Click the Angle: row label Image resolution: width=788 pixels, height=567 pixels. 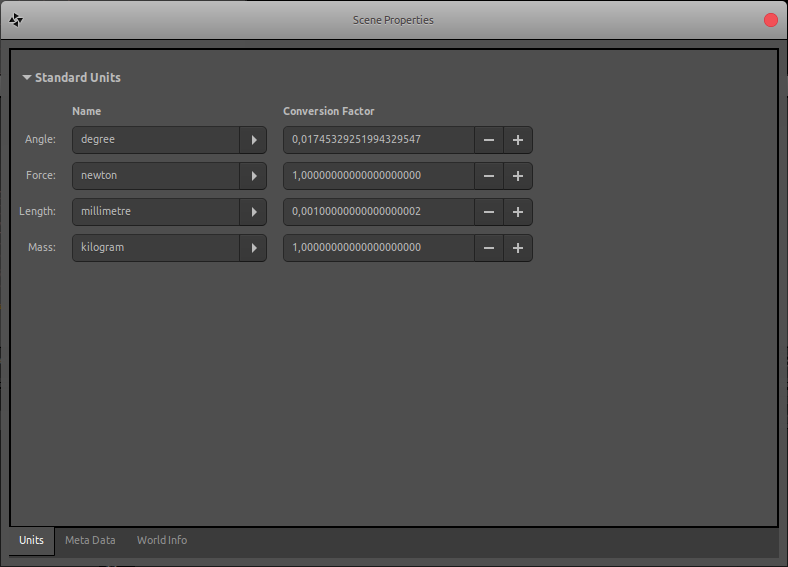click(x=40, y=139)
